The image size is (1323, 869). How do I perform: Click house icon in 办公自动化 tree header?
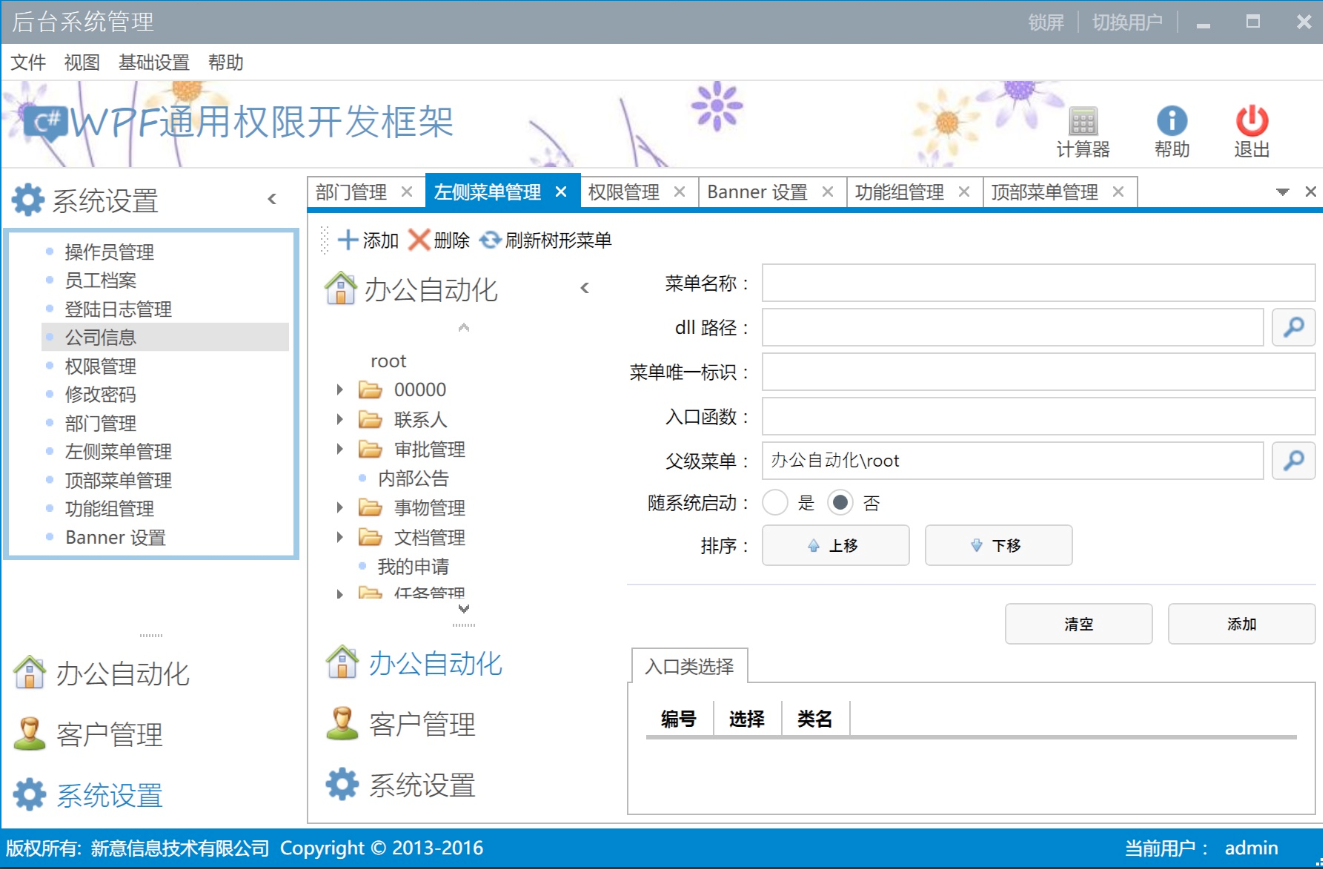(341, 289)
